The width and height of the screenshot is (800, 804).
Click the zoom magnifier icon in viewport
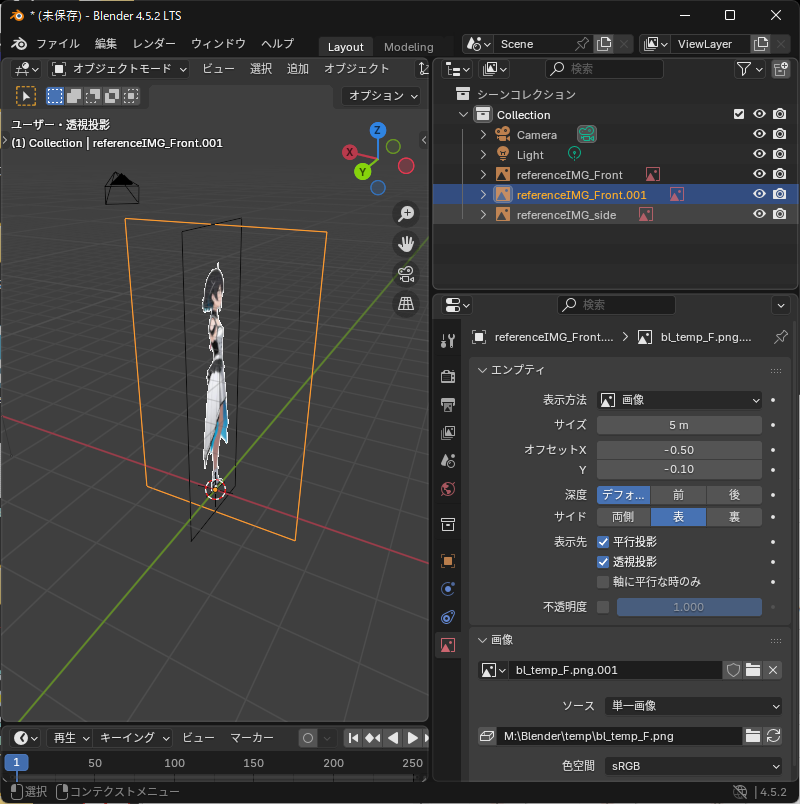[x=406, y=213]
